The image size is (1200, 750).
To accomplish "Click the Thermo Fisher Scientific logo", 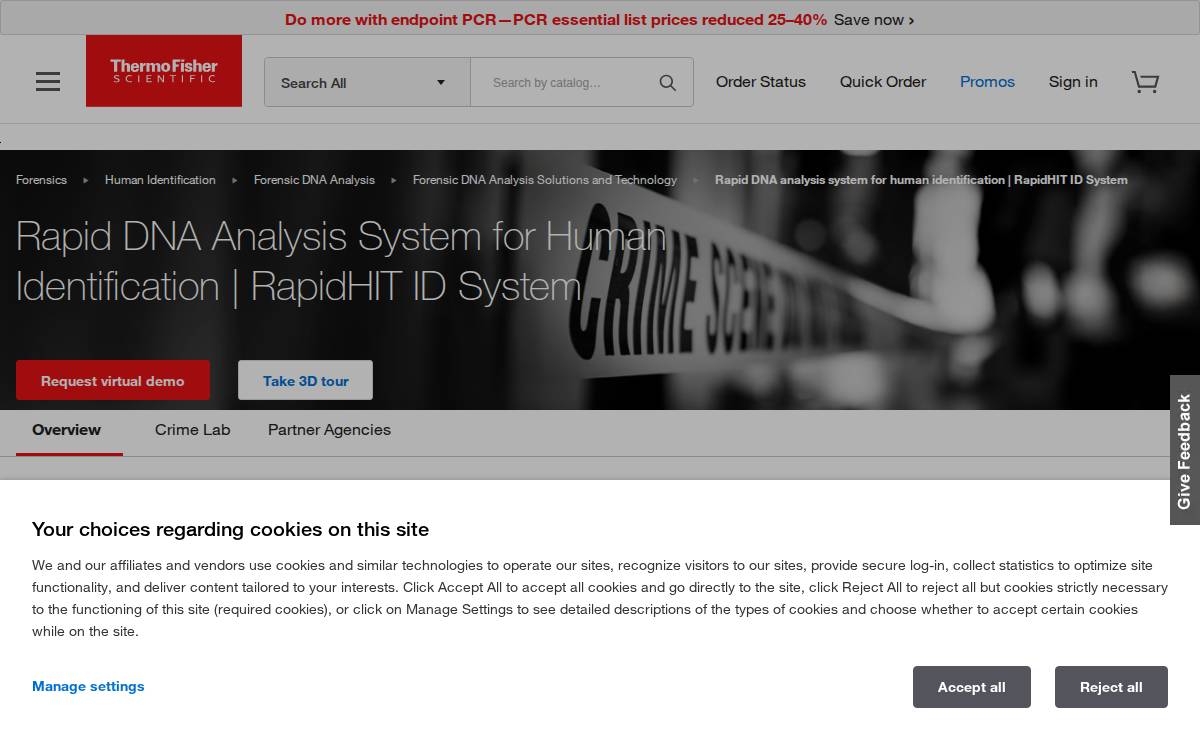I will coord(164,71).
